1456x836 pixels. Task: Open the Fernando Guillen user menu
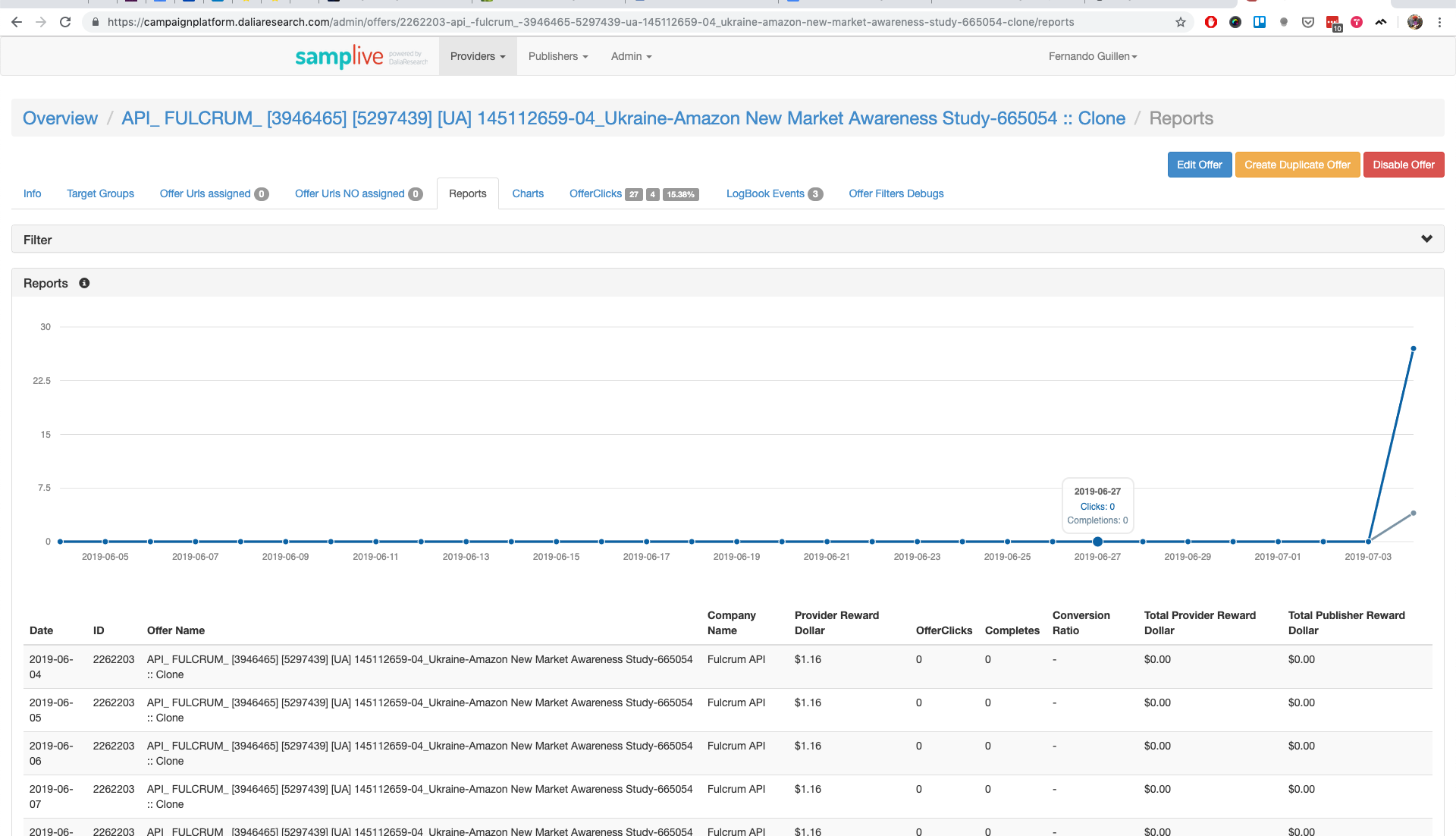tap(1093, 56)
